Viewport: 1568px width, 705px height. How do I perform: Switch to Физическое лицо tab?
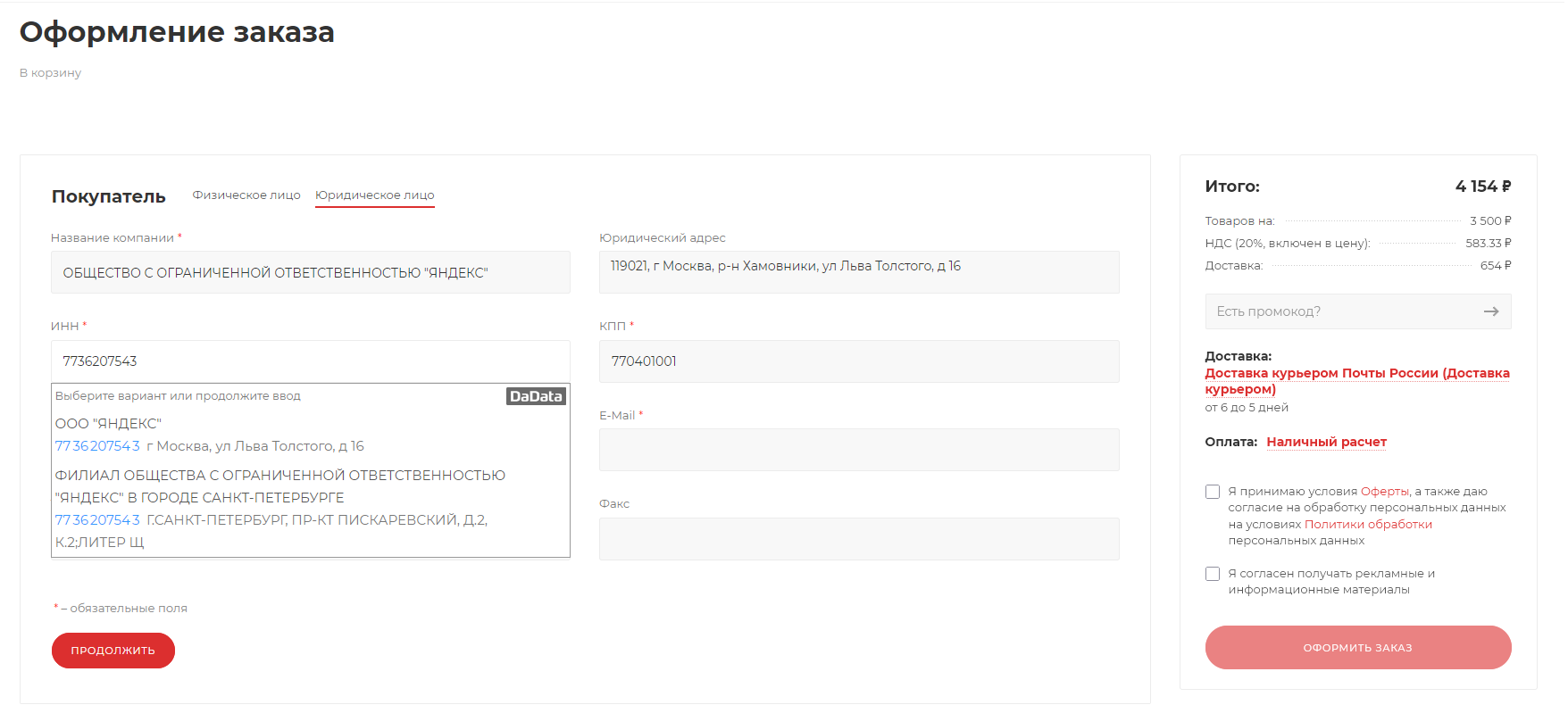[246, 195]
